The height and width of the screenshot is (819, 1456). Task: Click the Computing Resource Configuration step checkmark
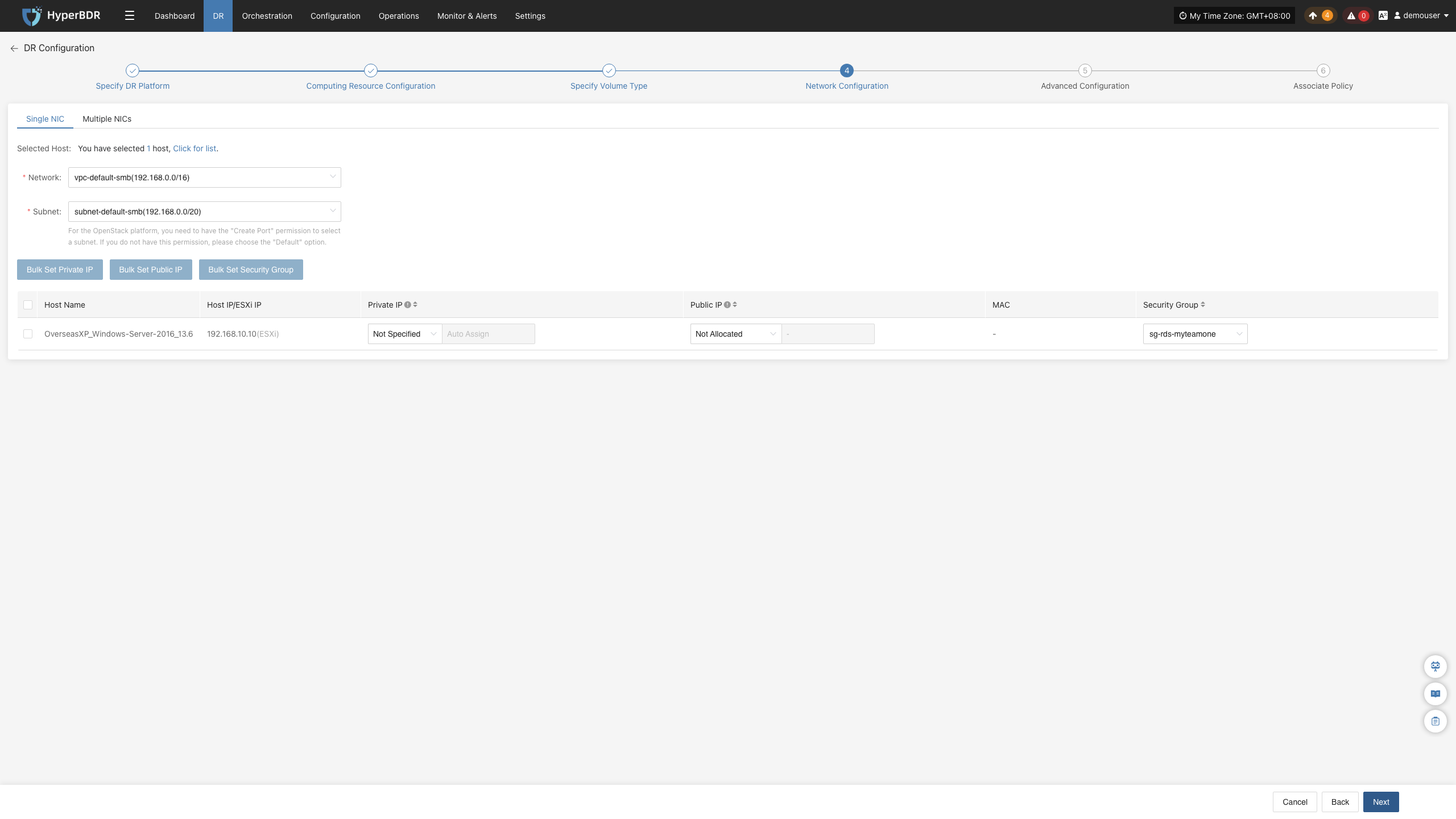coord(371,71)
